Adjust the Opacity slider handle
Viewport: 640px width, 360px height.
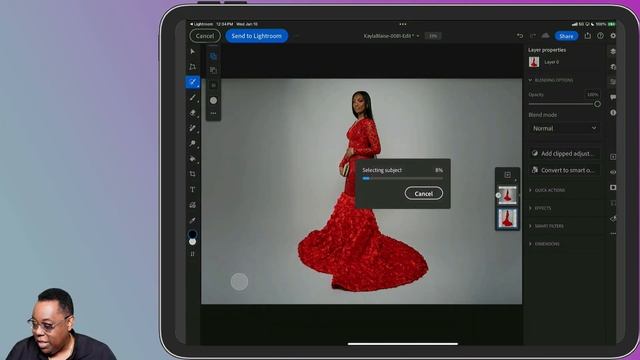(x=597, y=104)
